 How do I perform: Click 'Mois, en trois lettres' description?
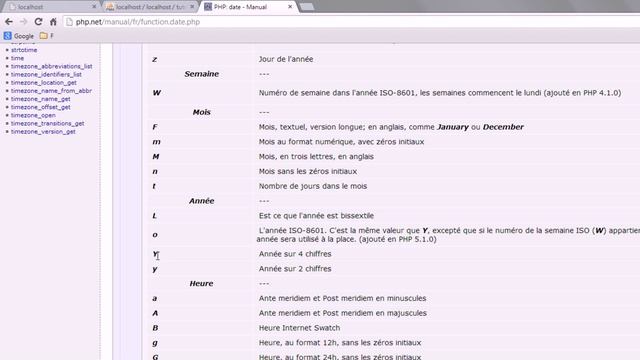coord(316,156)
